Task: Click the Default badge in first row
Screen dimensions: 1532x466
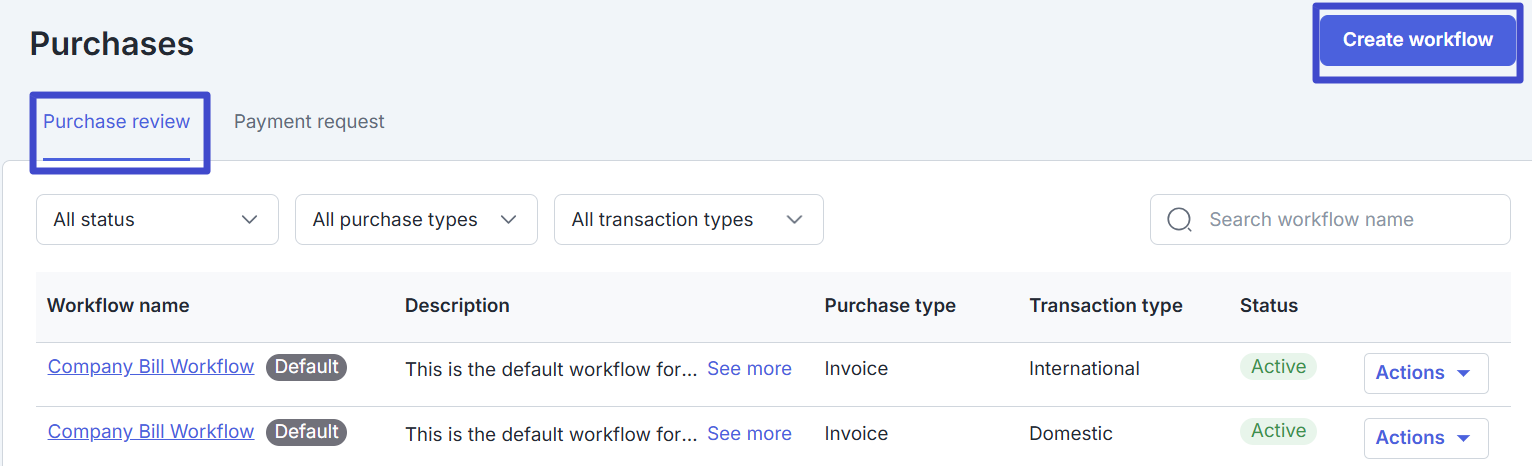Action: click(306, 367)
